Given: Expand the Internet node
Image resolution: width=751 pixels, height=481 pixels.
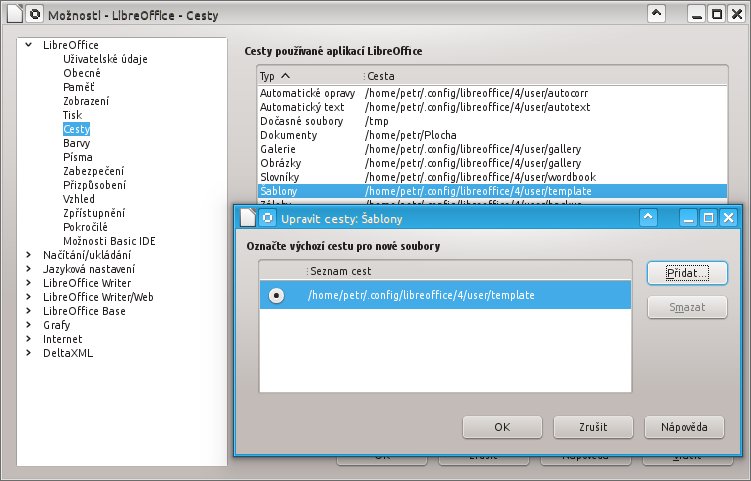Looking at the screenshot, I should (29, 339).
